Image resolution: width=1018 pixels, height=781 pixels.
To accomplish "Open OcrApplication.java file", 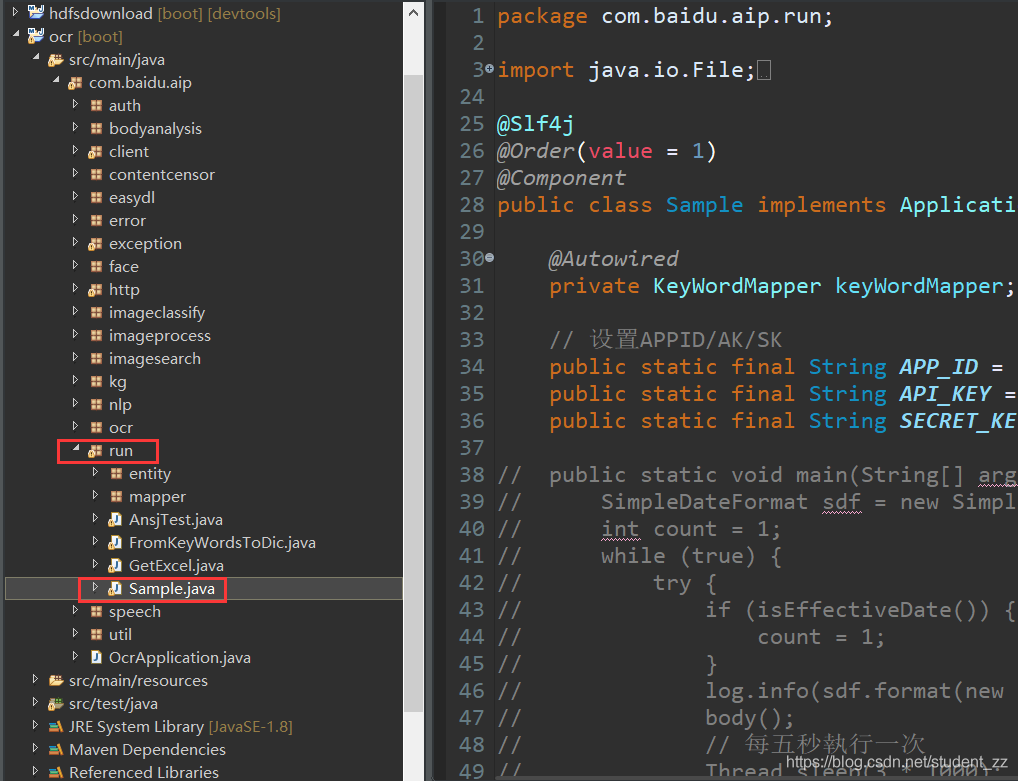I will pos(179,658).
